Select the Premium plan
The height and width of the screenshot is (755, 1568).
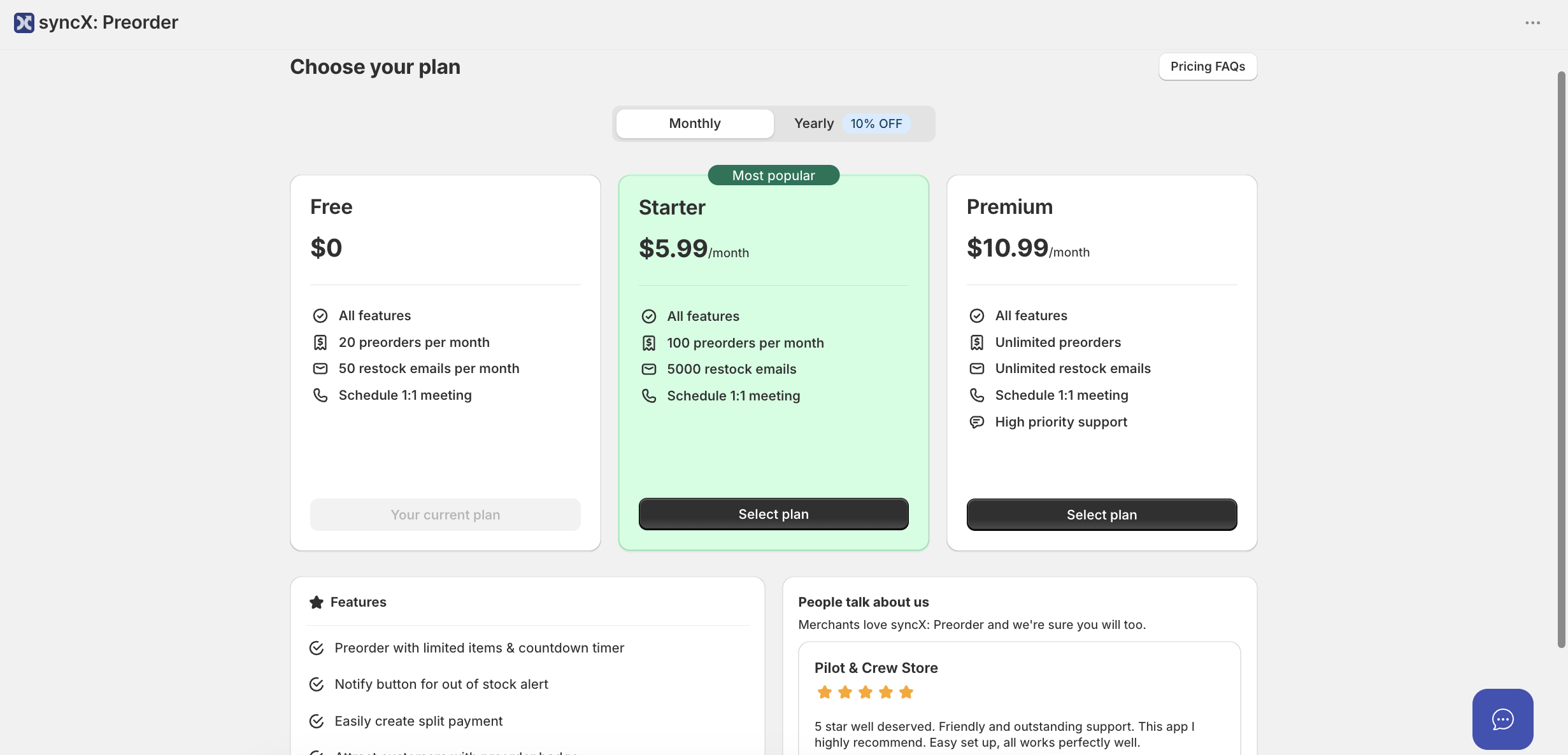[1102, 515]
